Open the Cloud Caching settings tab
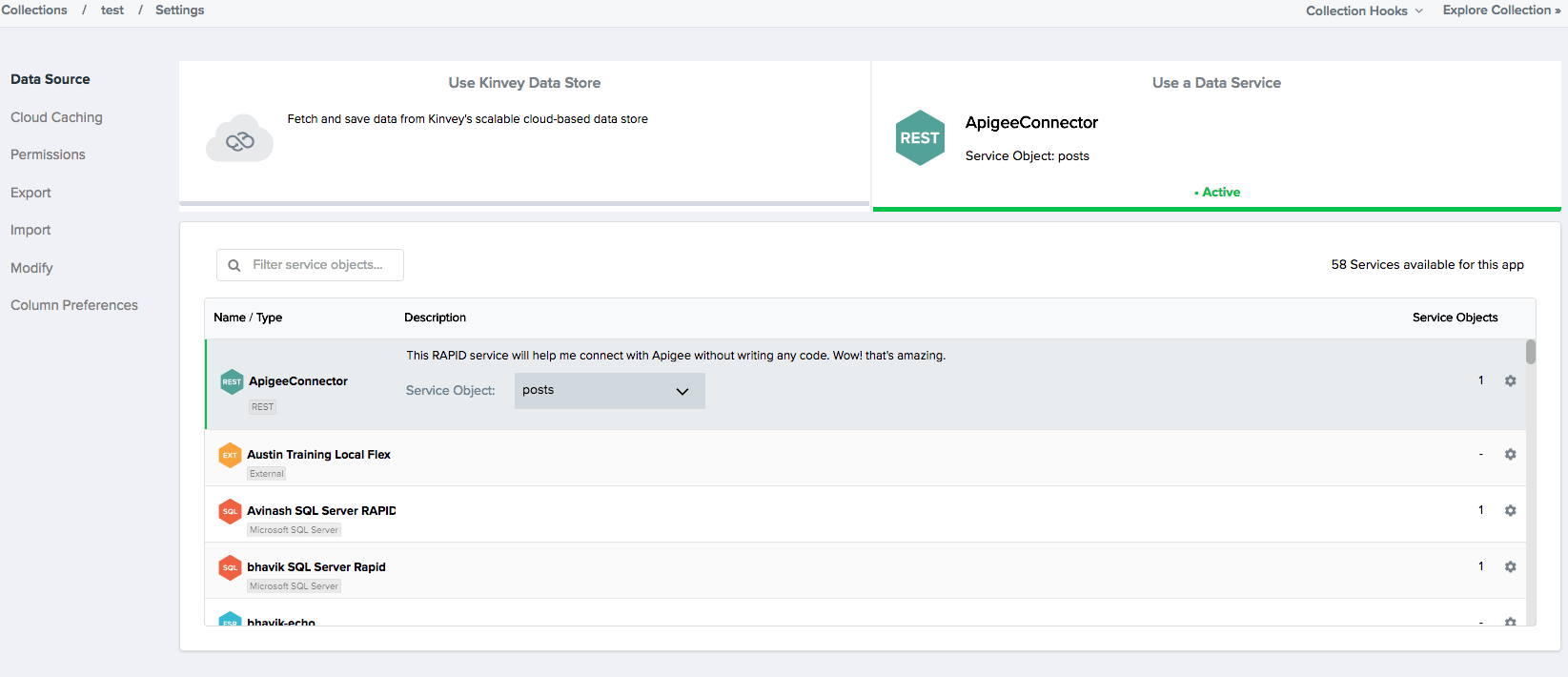1568x677 pixels. point(56,117)
